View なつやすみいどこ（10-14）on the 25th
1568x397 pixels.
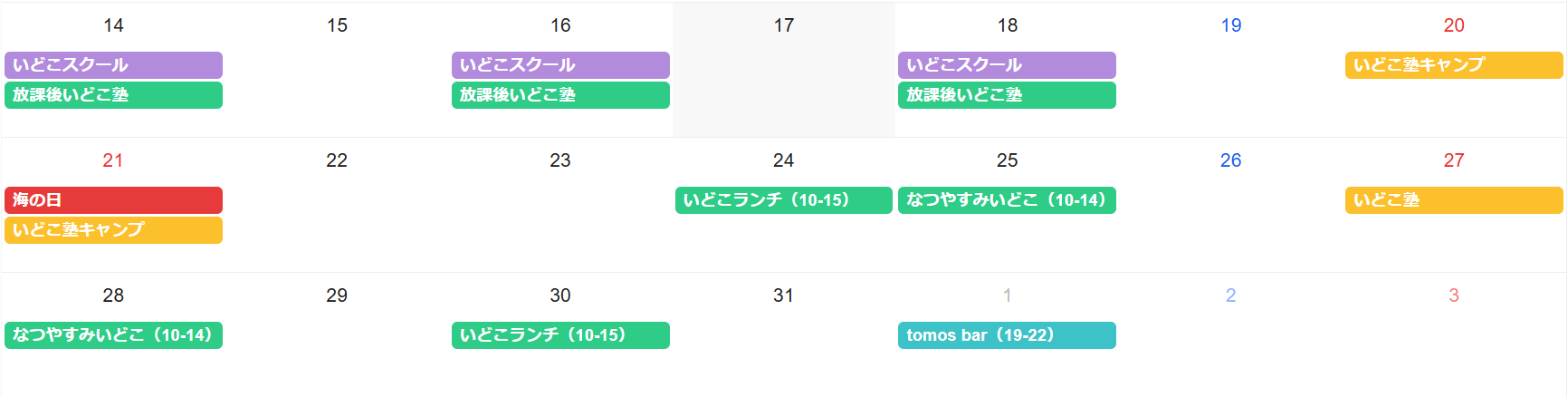point(1007,200)
